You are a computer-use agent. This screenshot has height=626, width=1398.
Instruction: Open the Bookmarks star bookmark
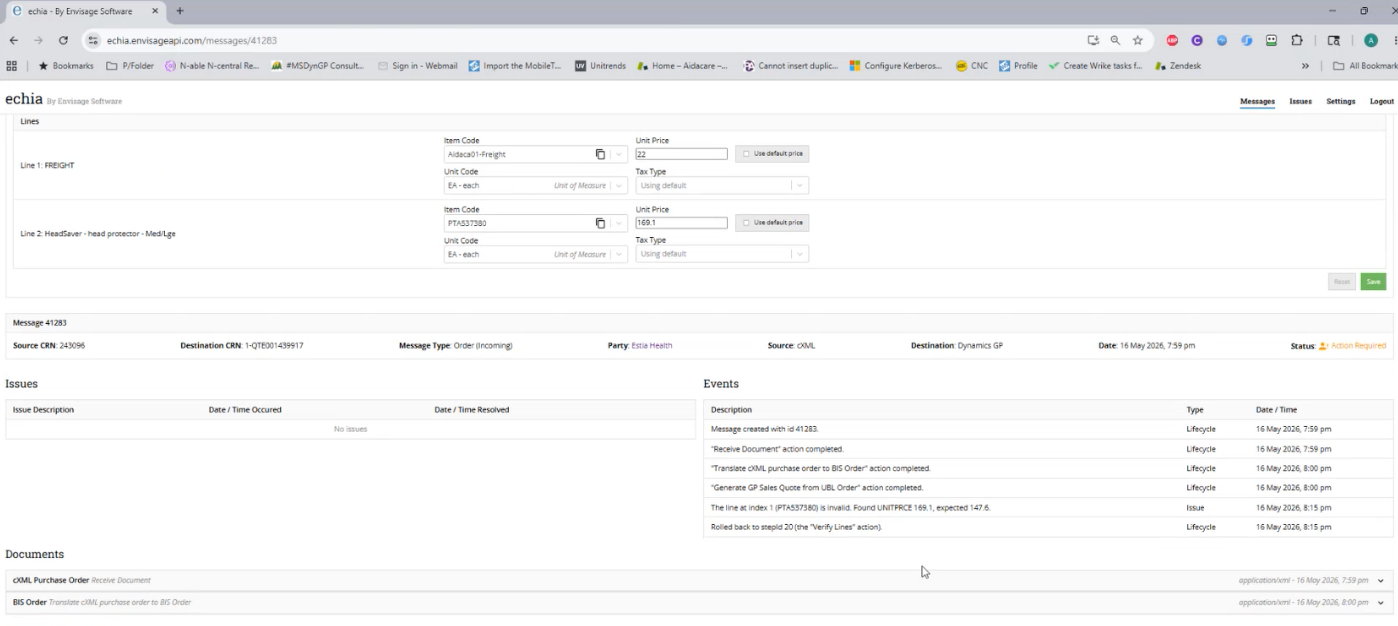coord(67,66)
